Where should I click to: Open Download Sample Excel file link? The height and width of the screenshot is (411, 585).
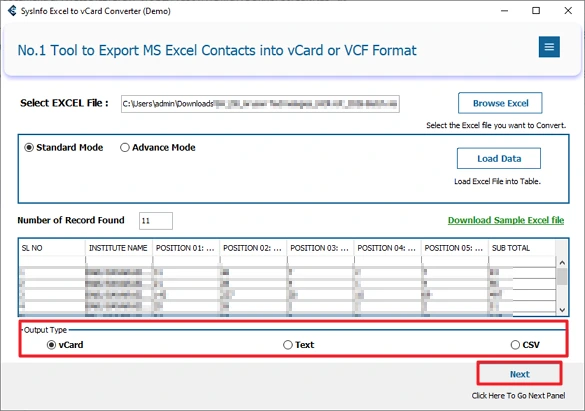point(506,220)
